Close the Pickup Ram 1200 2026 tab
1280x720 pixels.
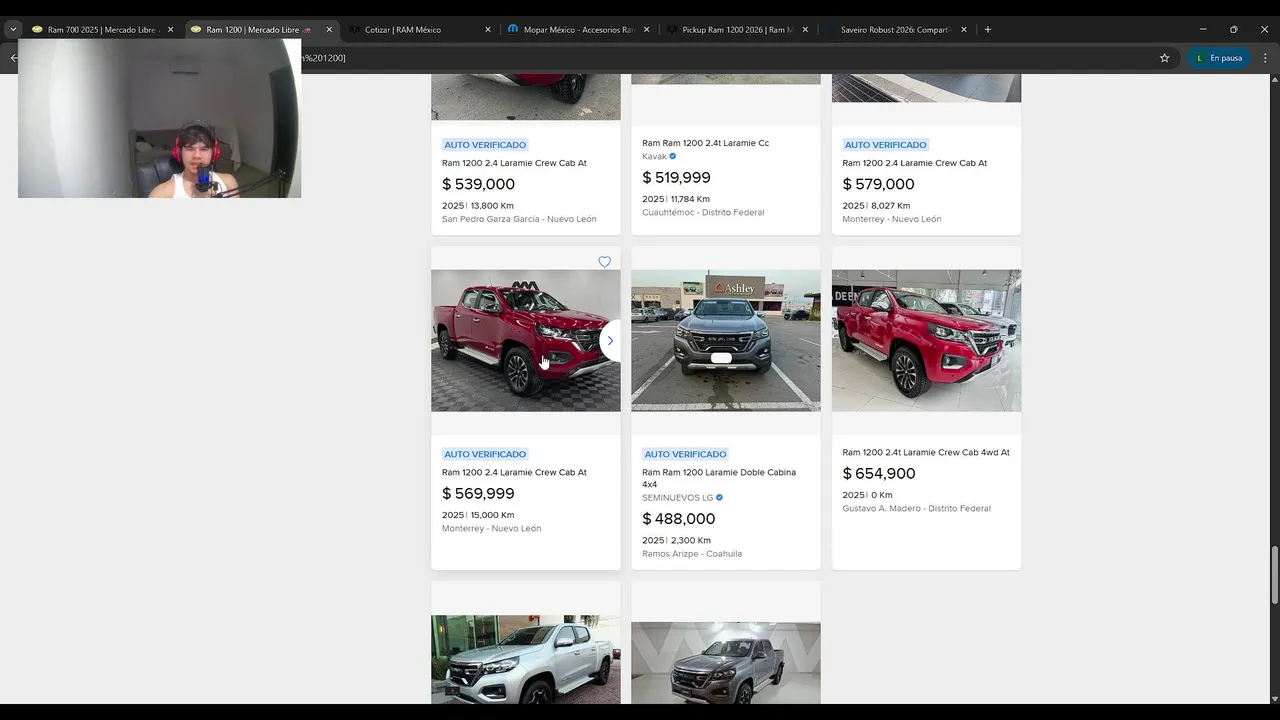805,30
